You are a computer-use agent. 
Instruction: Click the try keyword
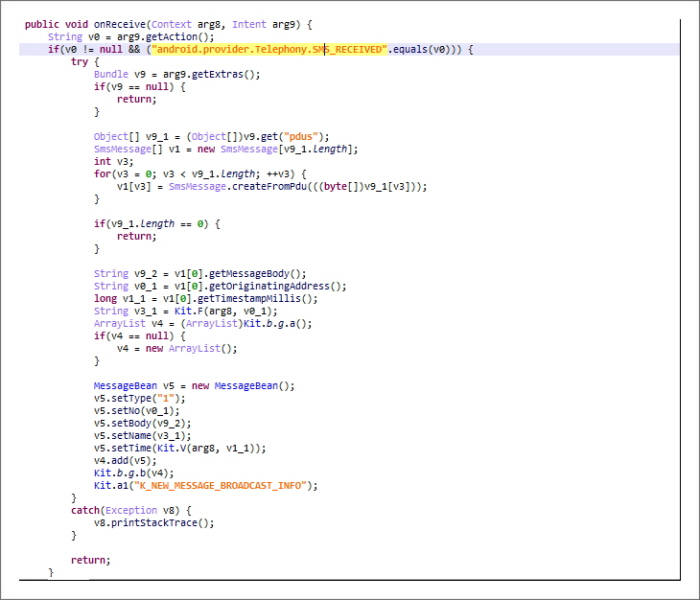point(79,62)
